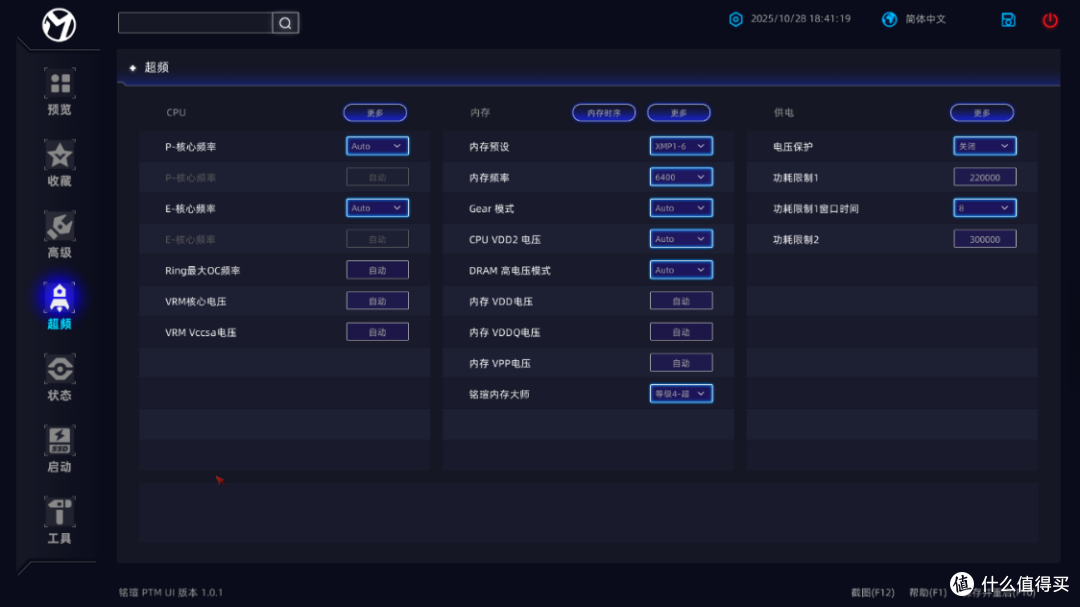Click the 内存 VDDQ电压 value field

(x=681, y=332)
